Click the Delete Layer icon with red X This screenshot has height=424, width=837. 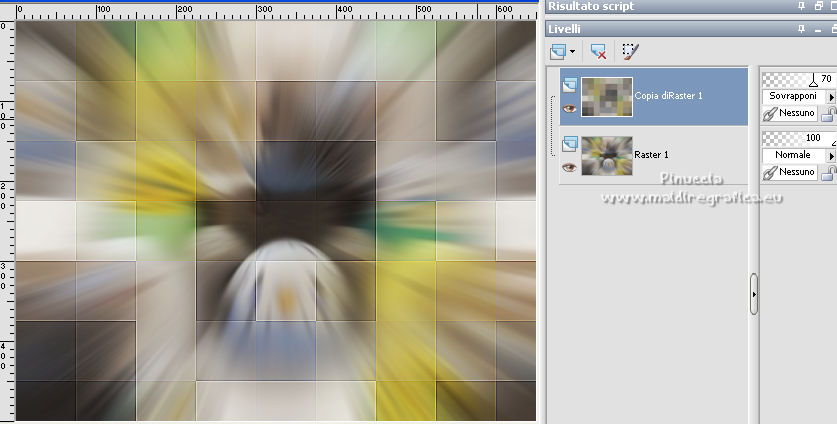(x=598, y=52)
